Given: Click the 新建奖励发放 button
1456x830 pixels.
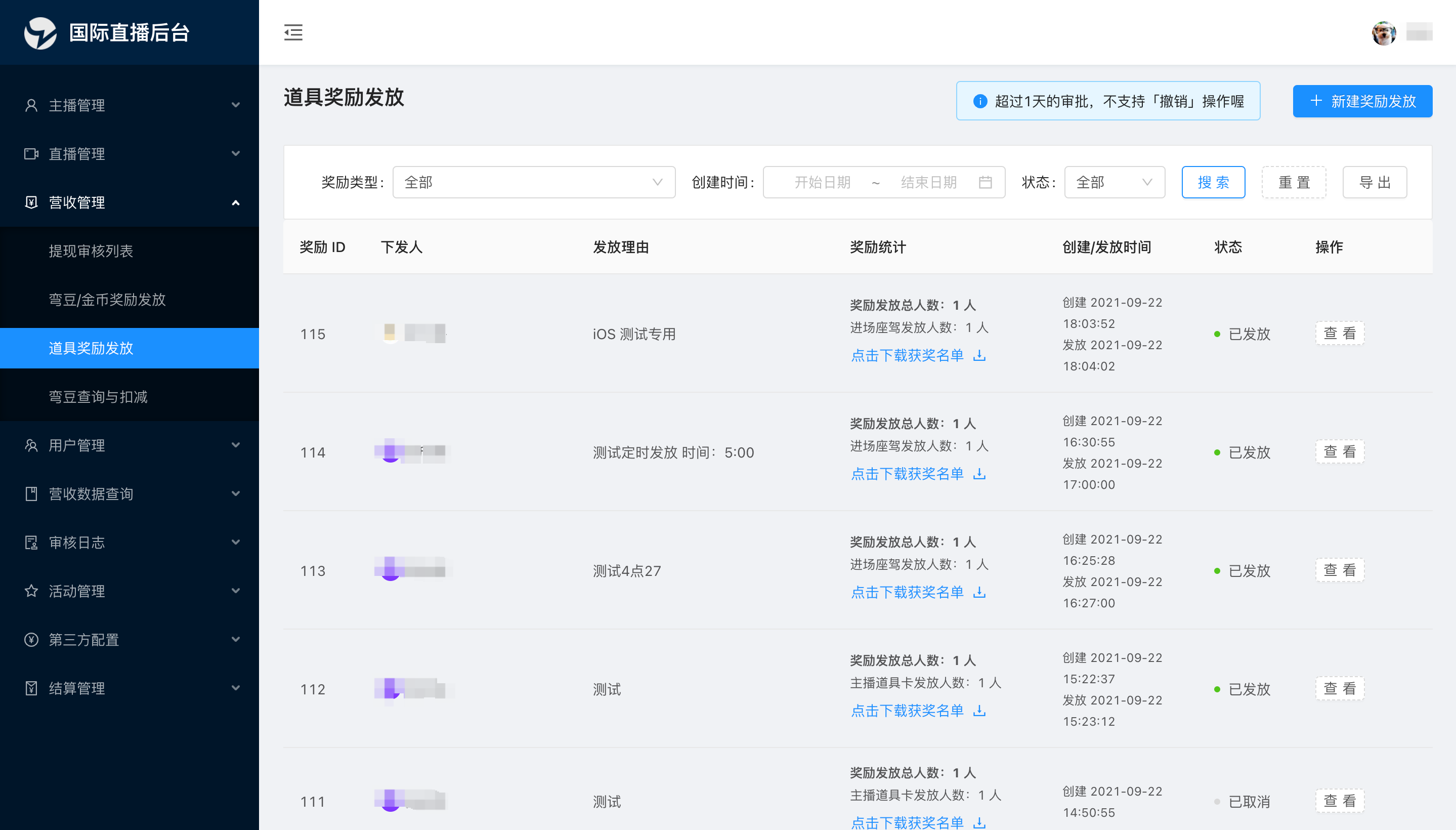Looking at the screenshot, I should click(1362, 101).
